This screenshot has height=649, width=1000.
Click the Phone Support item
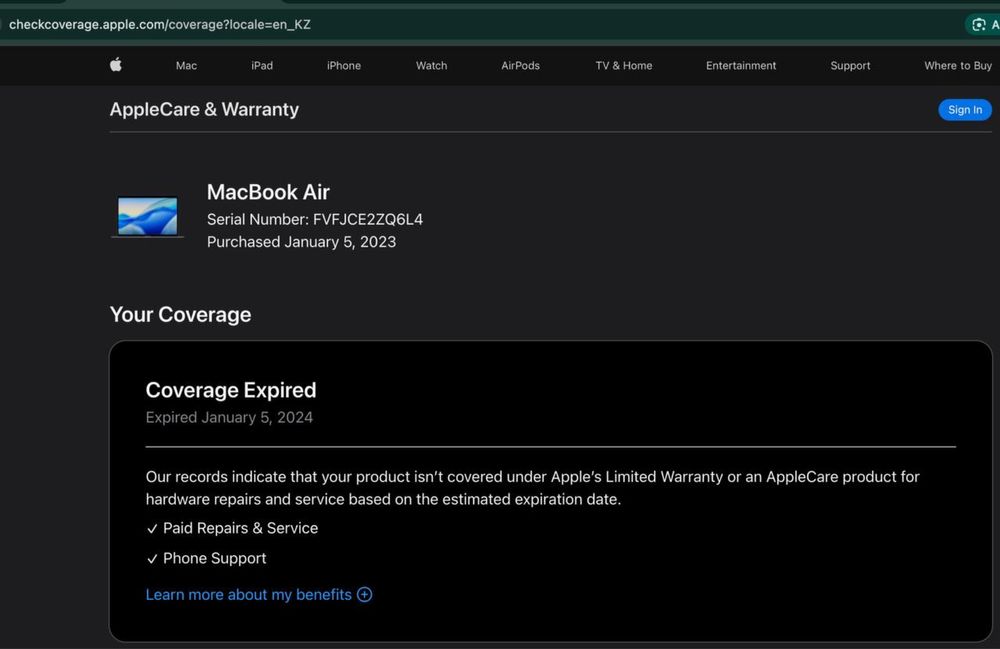coord(214,558)
